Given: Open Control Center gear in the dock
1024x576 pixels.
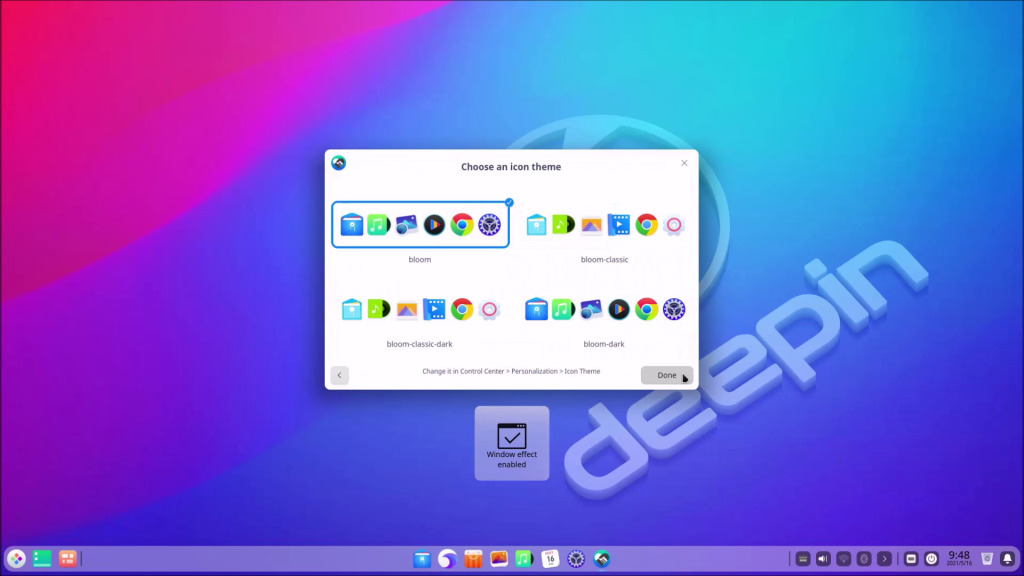Looking at the screenshot, I should (575, 559).
